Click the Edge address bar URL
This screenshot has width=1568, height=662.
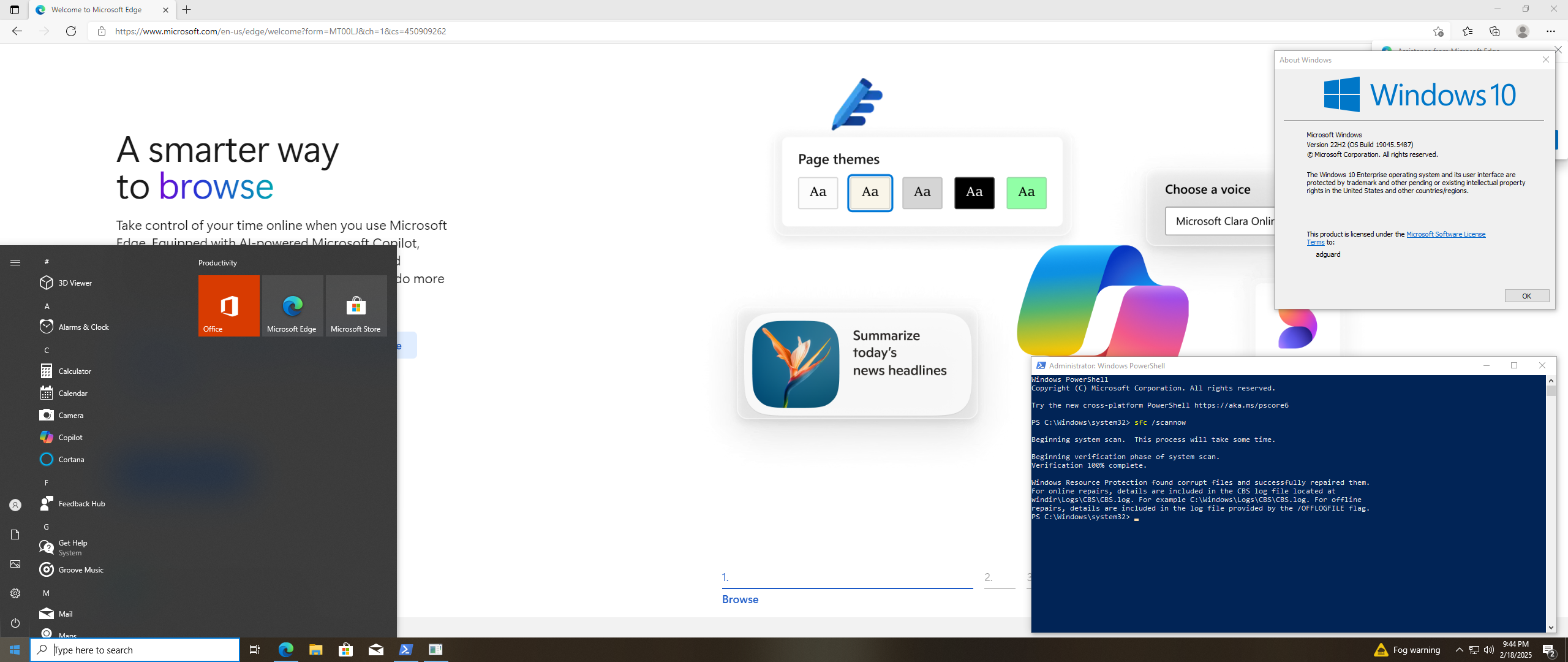click(x=281, y=31)
